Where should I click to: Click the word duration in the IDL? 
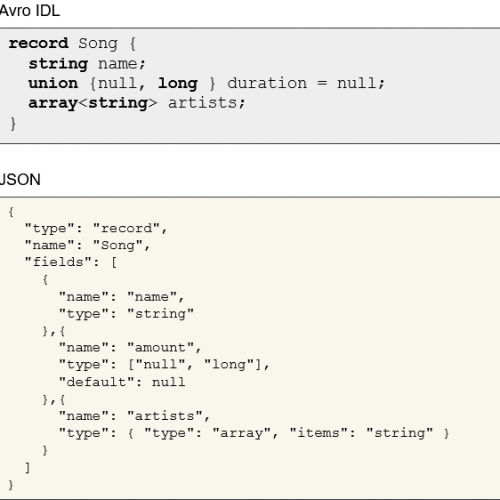(x=267, y=83)
